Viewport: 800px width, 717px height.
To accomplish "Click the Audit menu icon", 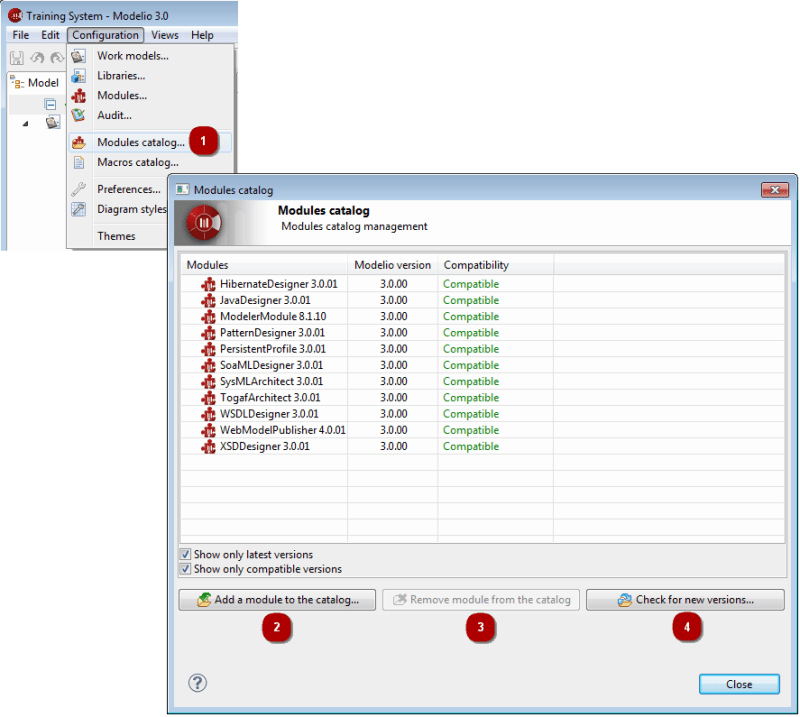I will (79, 115).
